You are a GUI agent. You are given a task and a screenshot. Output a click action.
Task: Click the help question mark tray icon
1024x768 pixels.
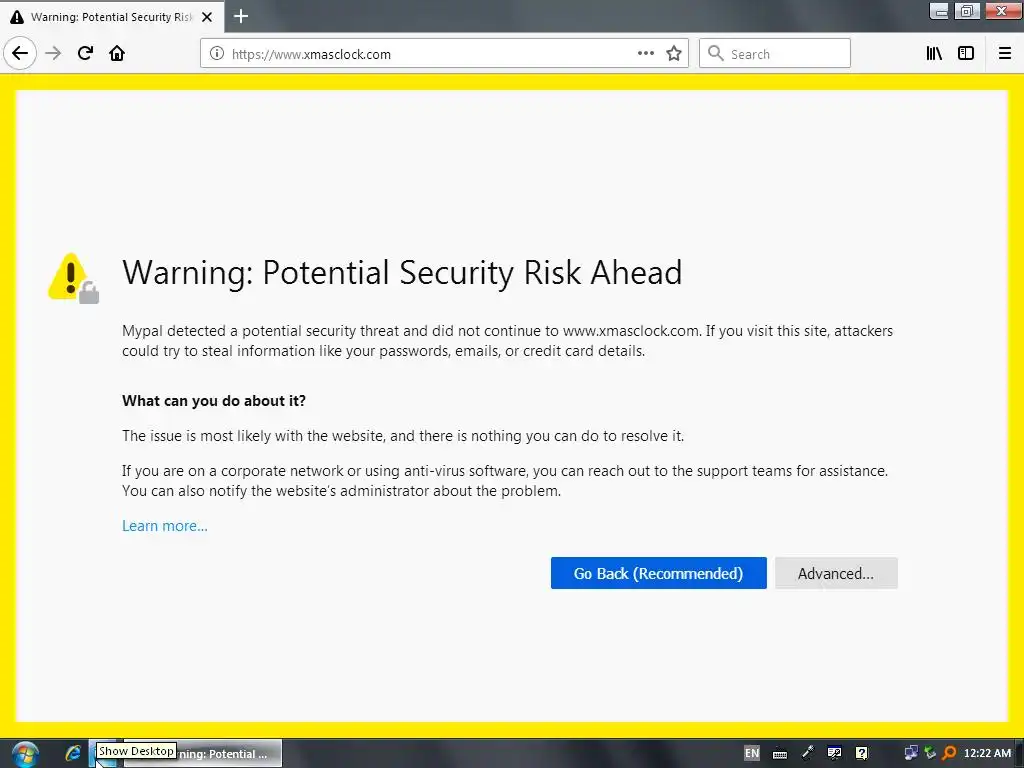862,753
